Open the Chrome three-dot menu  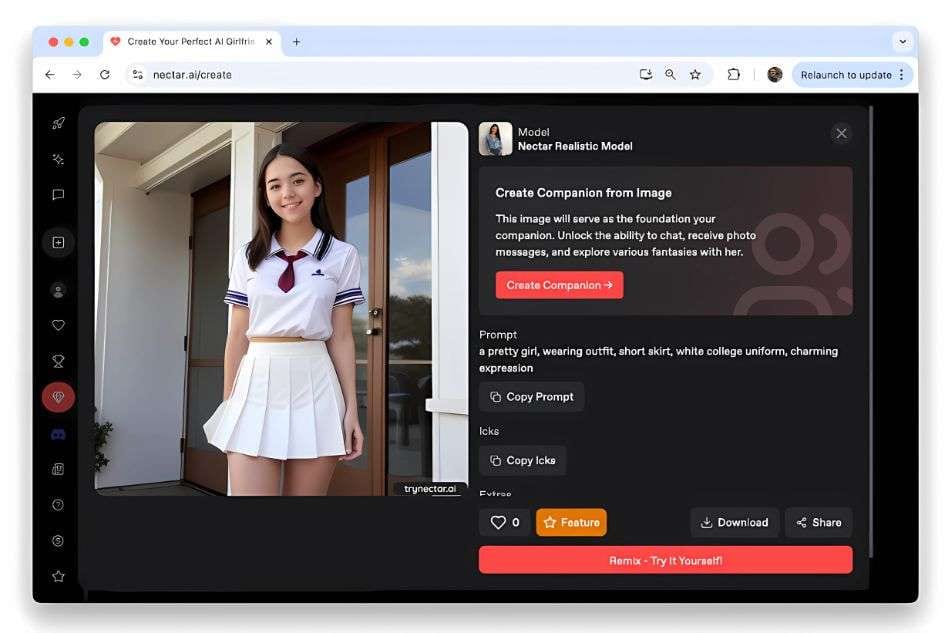pyautogui.click(x=902, y=75)
